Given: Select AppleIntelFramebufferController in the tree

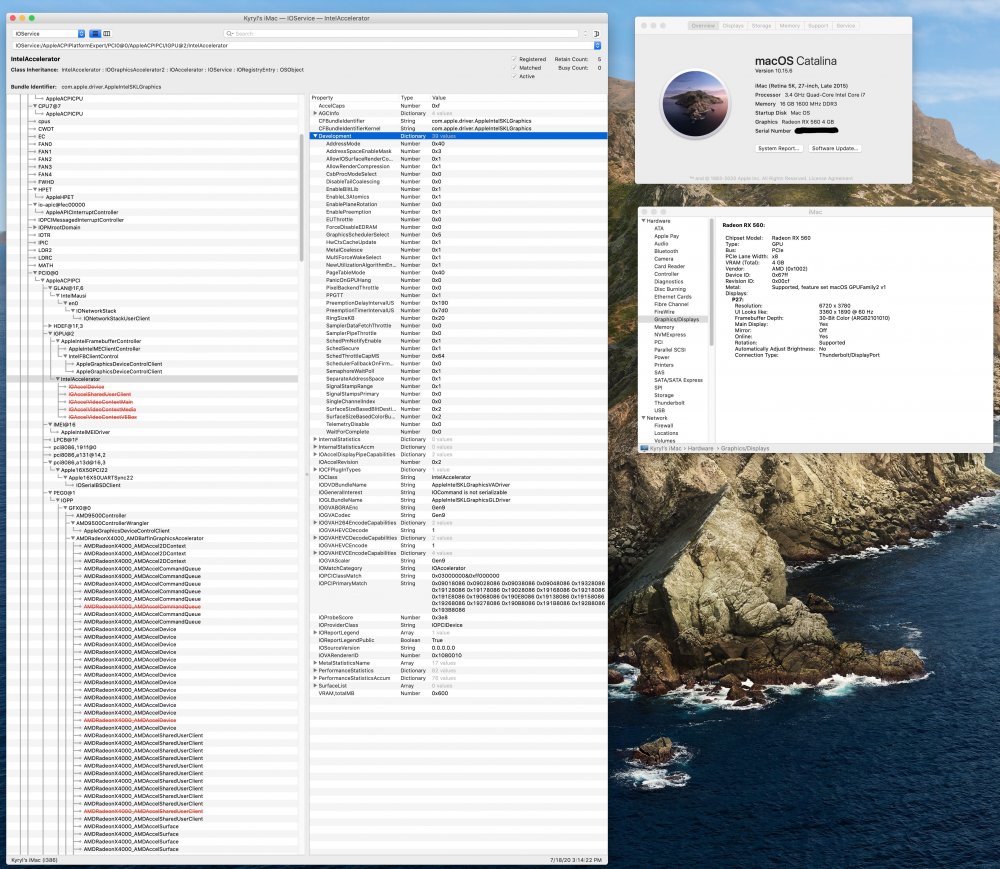Looking at the screenshot, I should (101, 341).
